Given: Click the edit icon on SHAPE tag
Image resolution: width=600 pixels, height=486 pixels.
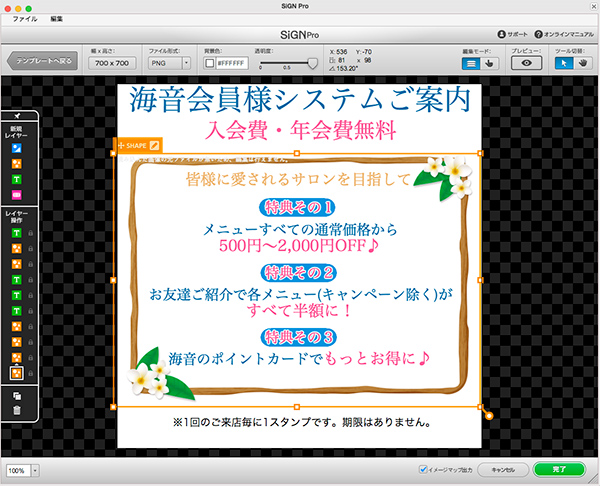Looking at the screenshot, I should (155, 146).
